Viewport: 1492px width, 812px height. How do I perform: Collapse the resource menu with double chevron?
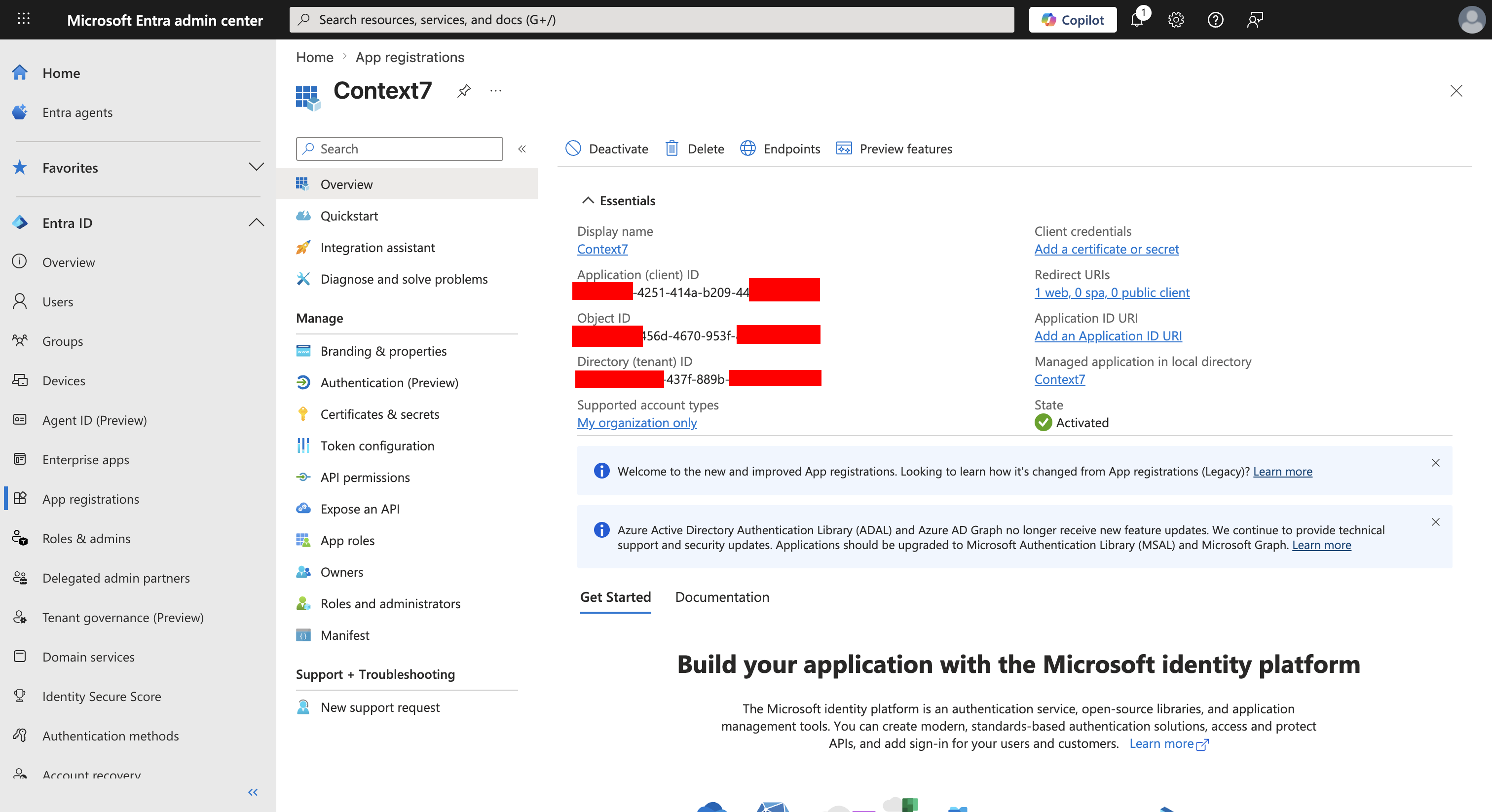pyautogui.click(x=522, y=149)
